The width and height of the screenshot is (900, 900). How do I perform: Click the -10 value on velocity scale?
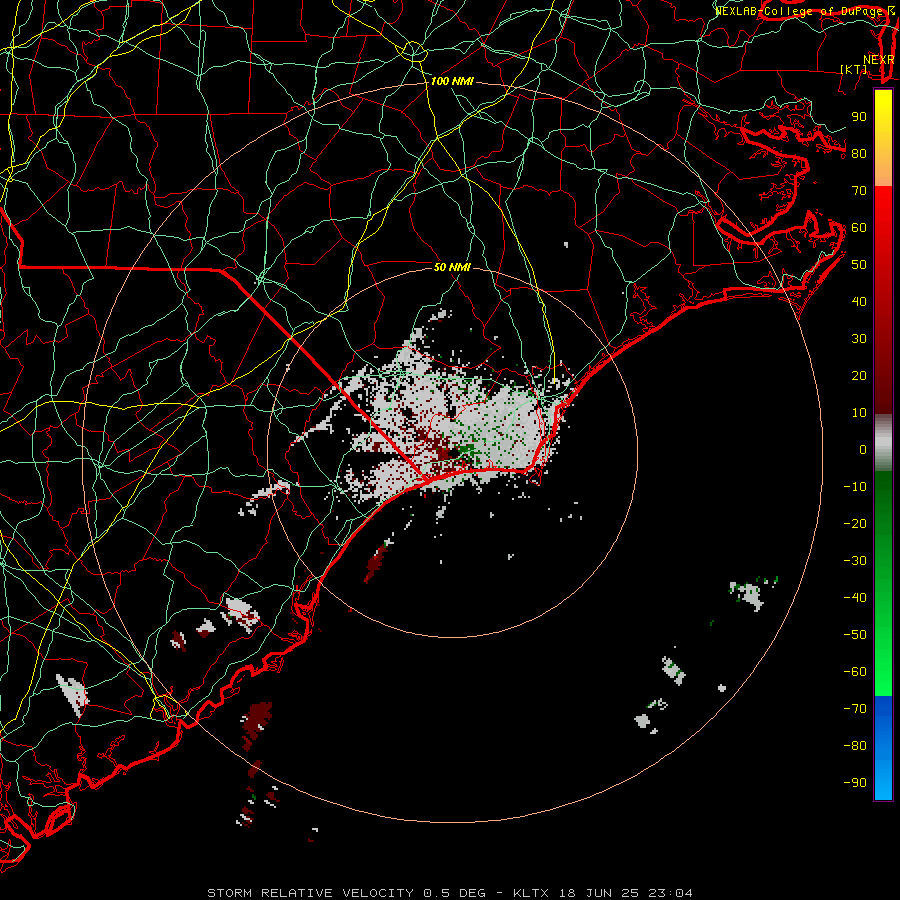pos(855,487)
